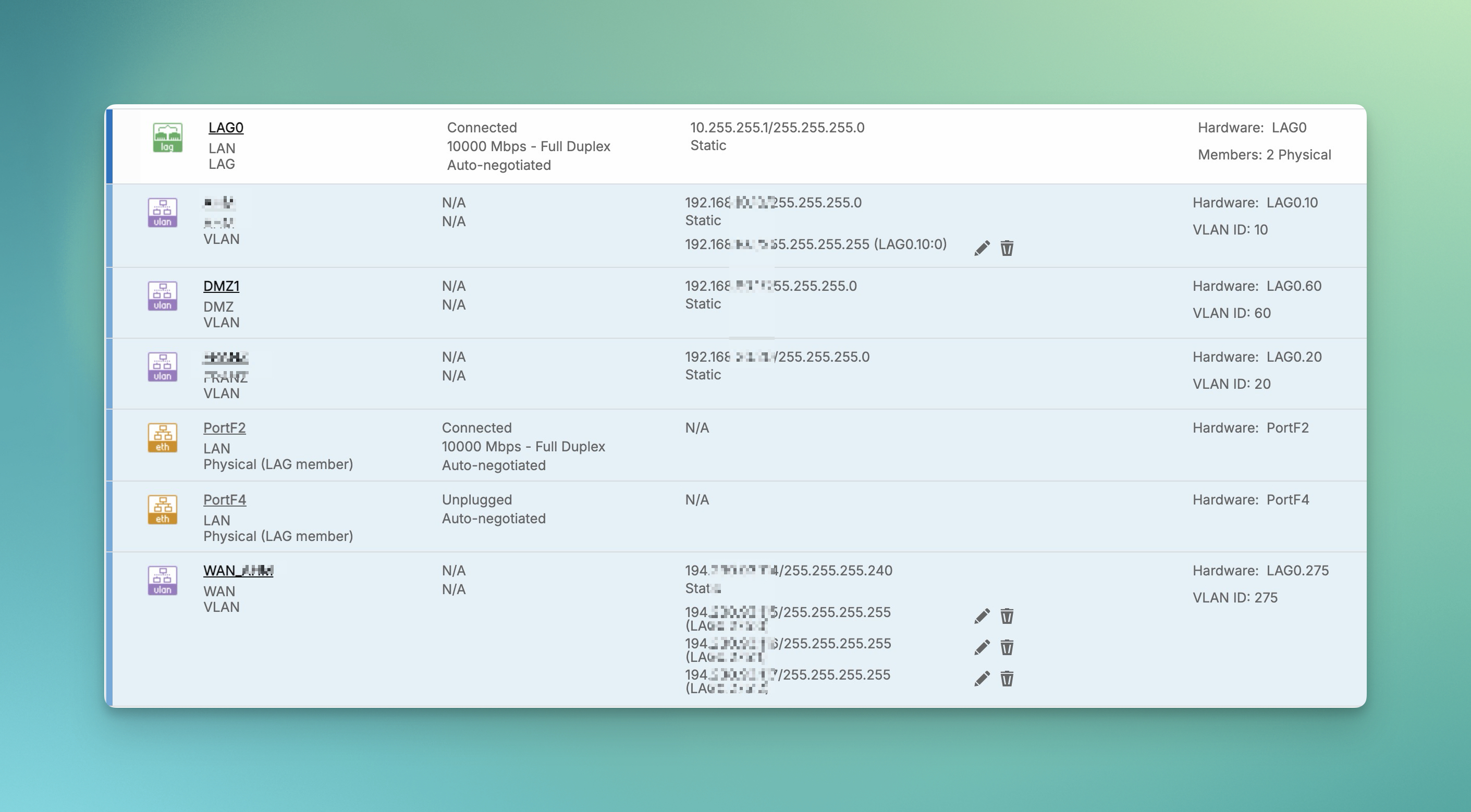The image size is (1471, 812).
Task: Click the 'VLAN ID: 10' label
Action: (1230, 229)
